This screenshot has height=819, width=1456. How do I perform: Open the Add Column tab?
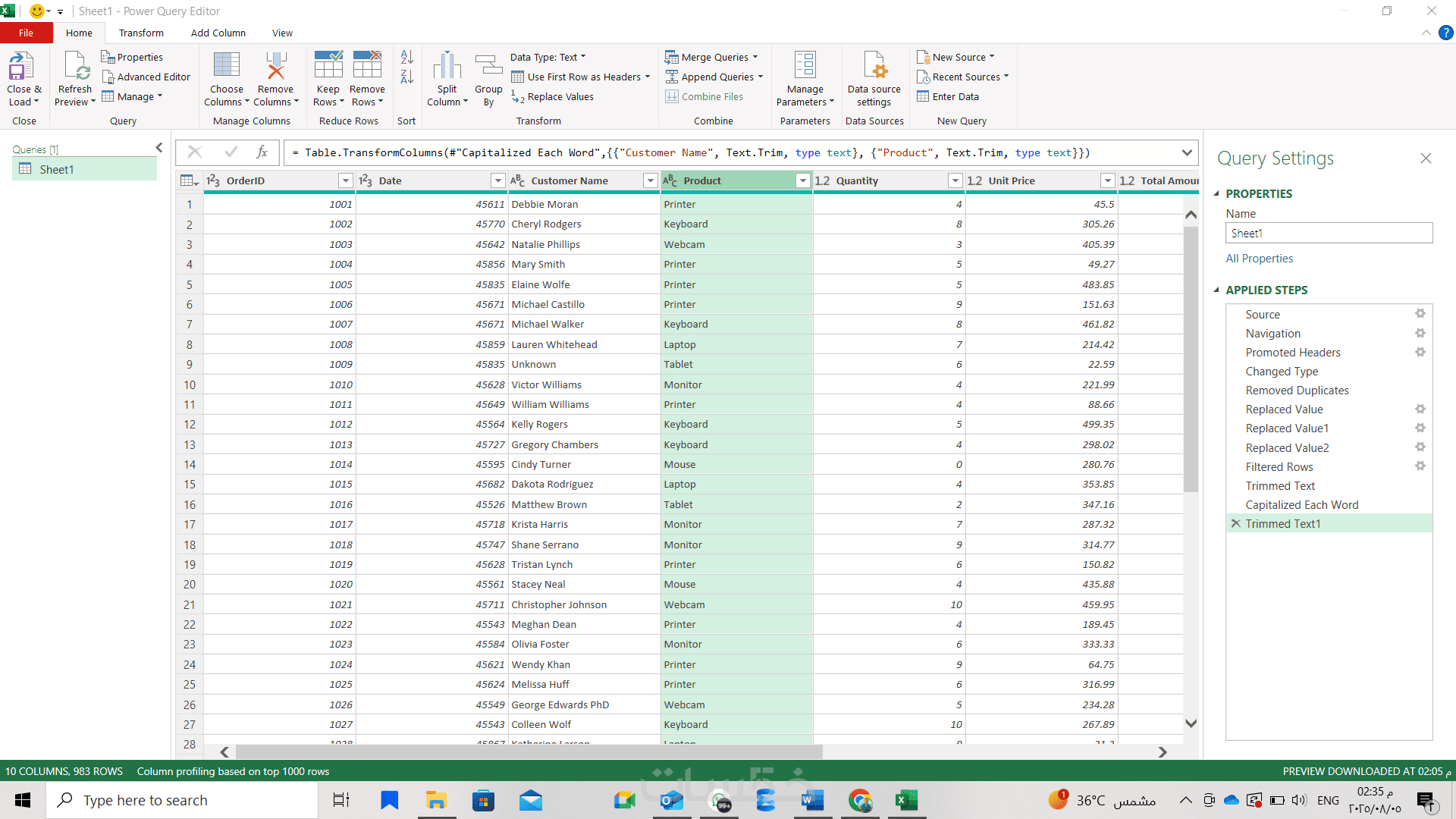tap(218, 33)
